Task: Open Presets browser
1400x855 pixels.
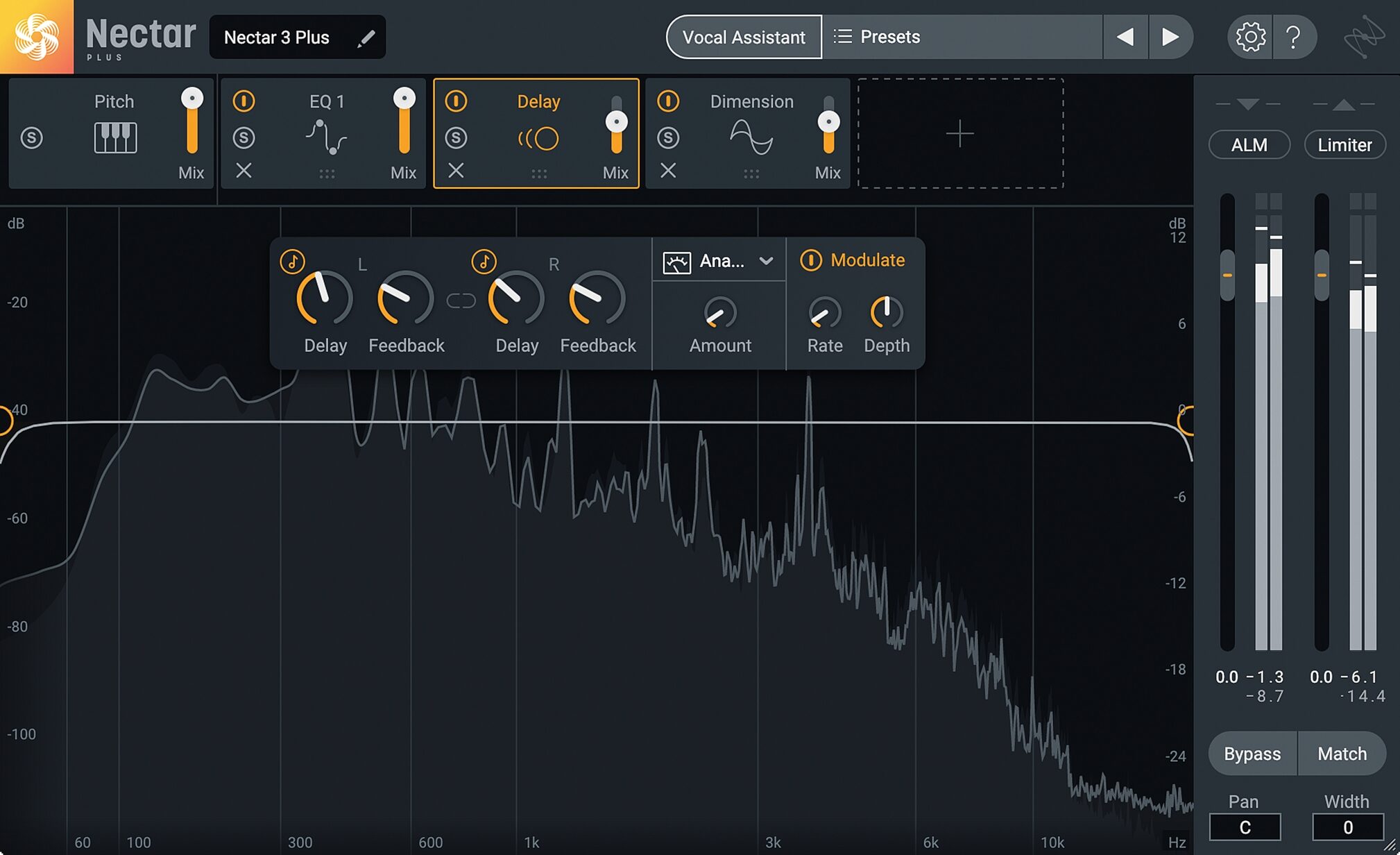Action: (962, 37)
